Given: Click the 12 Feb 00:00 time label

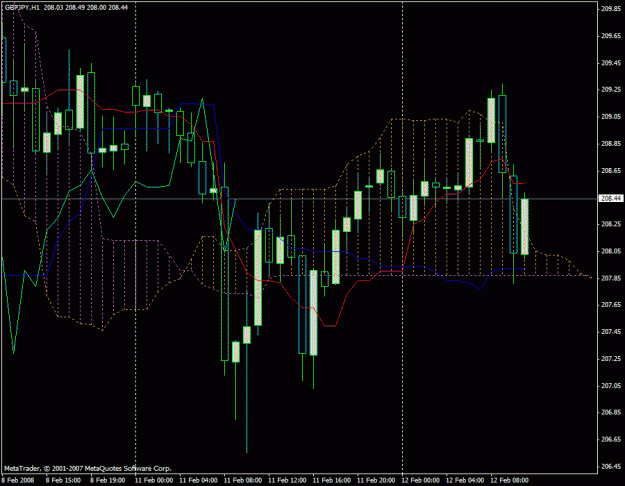Looking at the screenshot, I should 421,480.
